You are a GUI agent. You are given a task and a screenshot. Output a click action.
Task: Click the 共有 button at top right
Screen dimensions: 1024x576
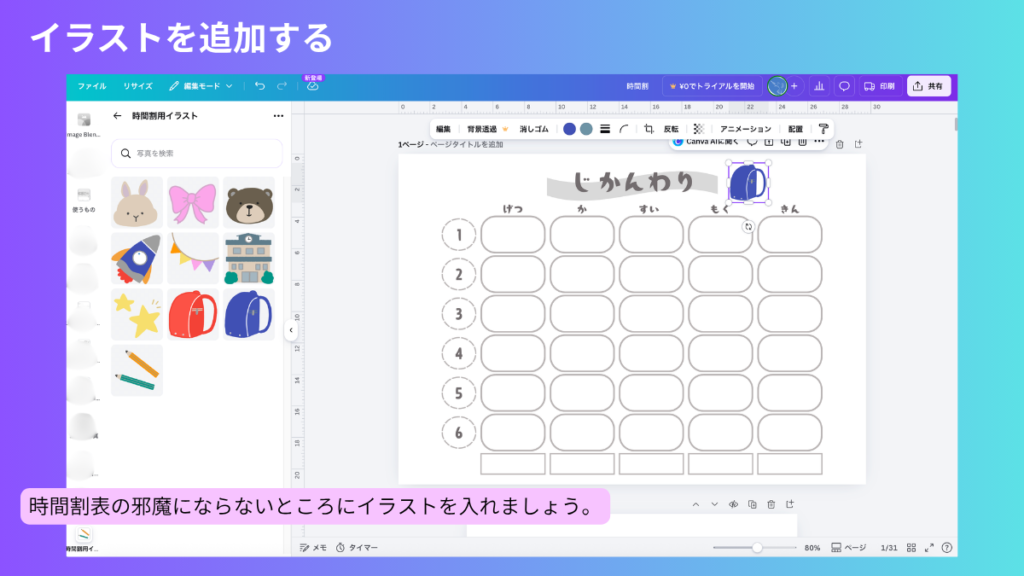pos(930,86)
